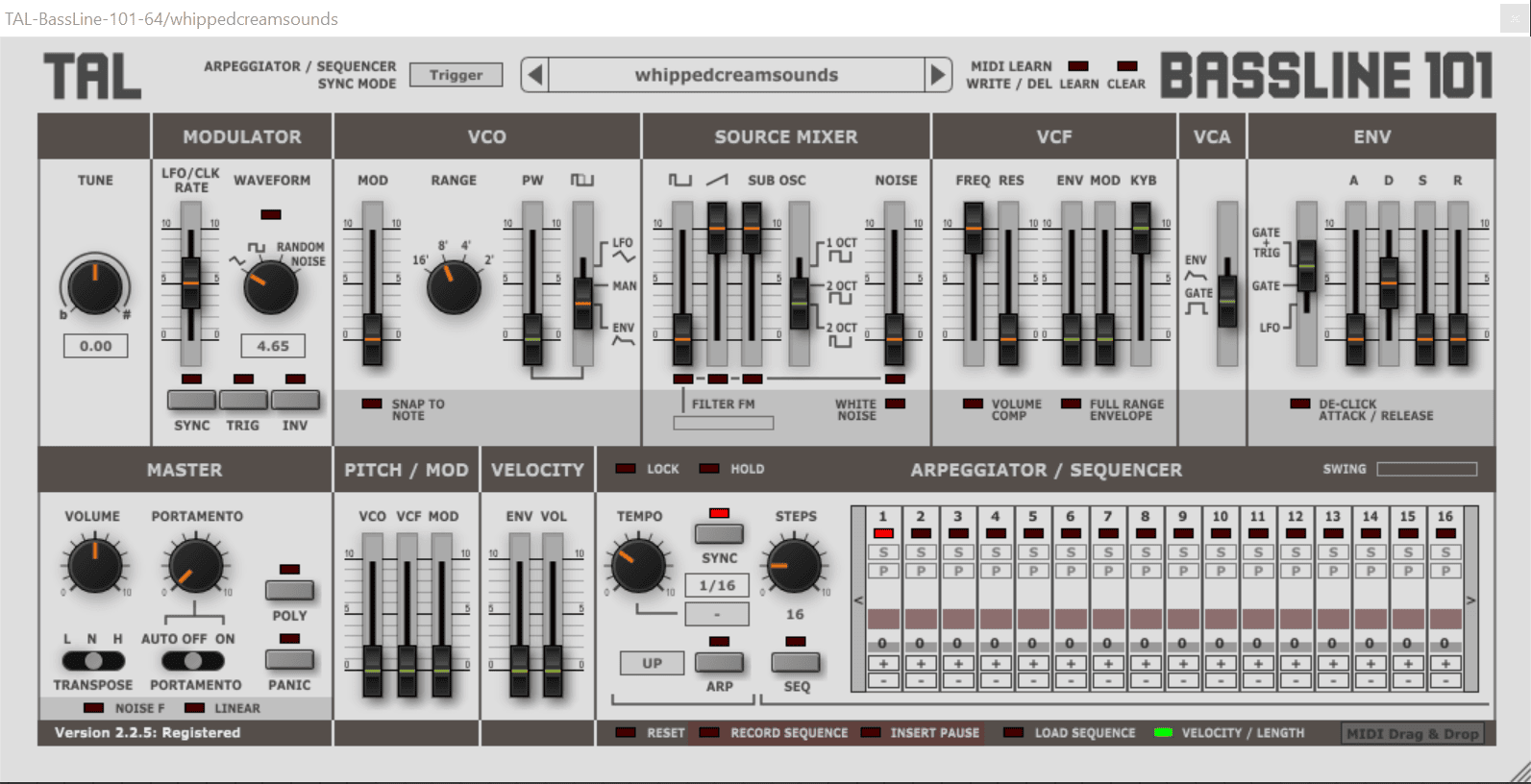Viewport: 1531px width, 784px height.
Task: Click the Tempo knob
Action: (x=638, y=566)
